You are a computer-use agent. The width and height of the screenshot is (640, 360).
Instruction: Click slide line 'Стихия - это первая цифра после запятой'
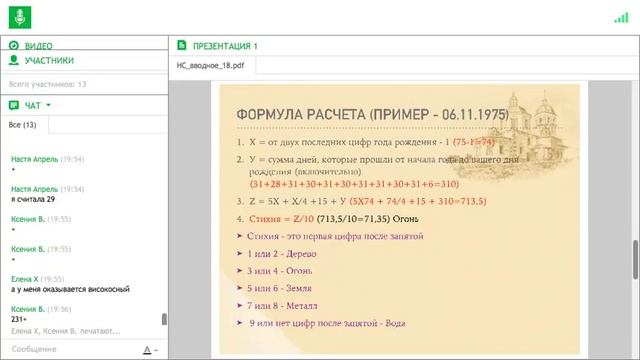point(335,236)
